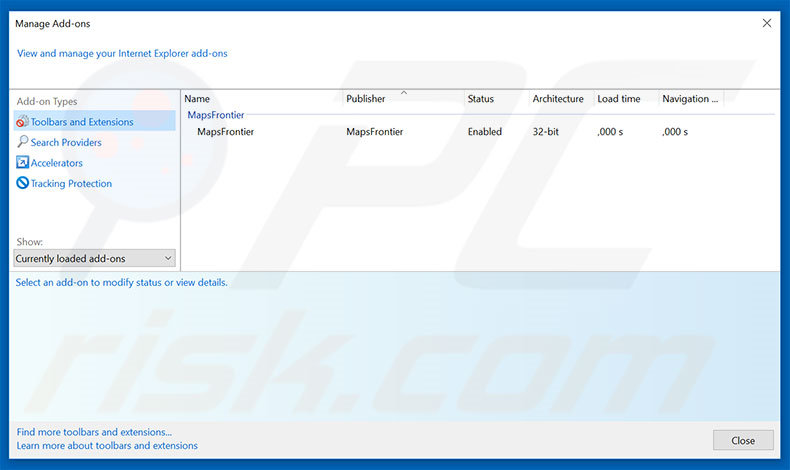Viewport: 790px width, 470px height.
Task: Open Find more toolbars and extensions link
Action: (x=94, y=432)
